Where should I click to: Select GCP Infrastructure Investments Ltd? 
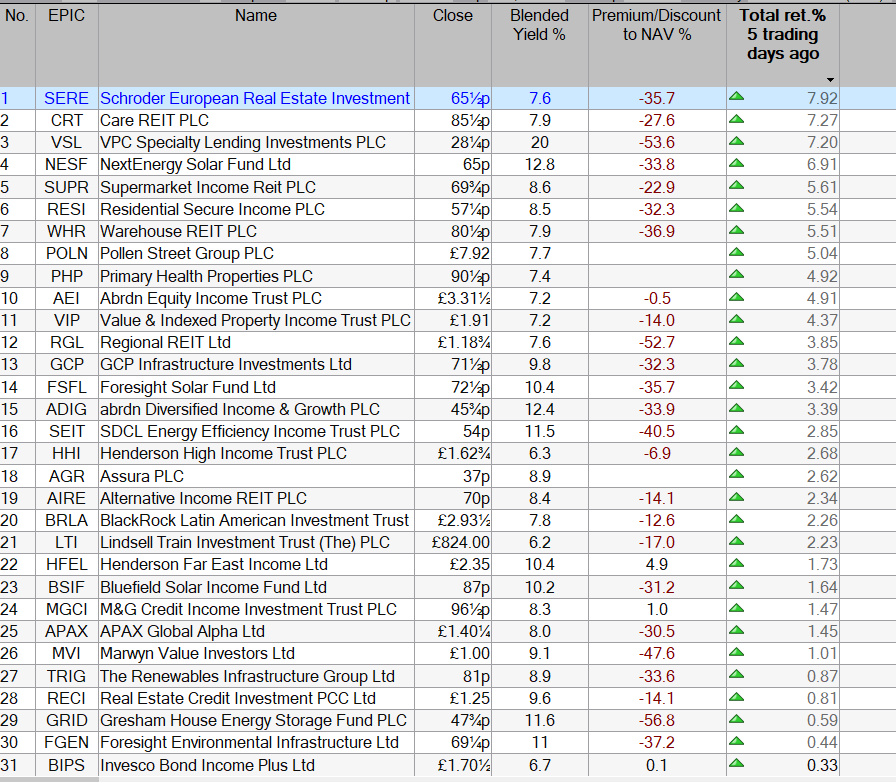[x=226, y=365]
